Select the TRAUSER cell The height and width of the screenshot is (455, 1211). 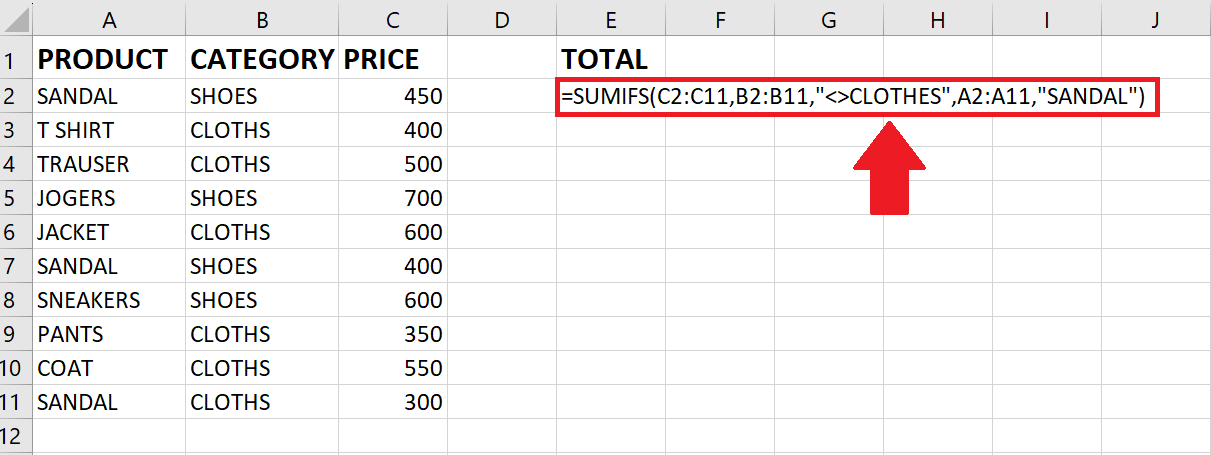click(x=109, y=164)
